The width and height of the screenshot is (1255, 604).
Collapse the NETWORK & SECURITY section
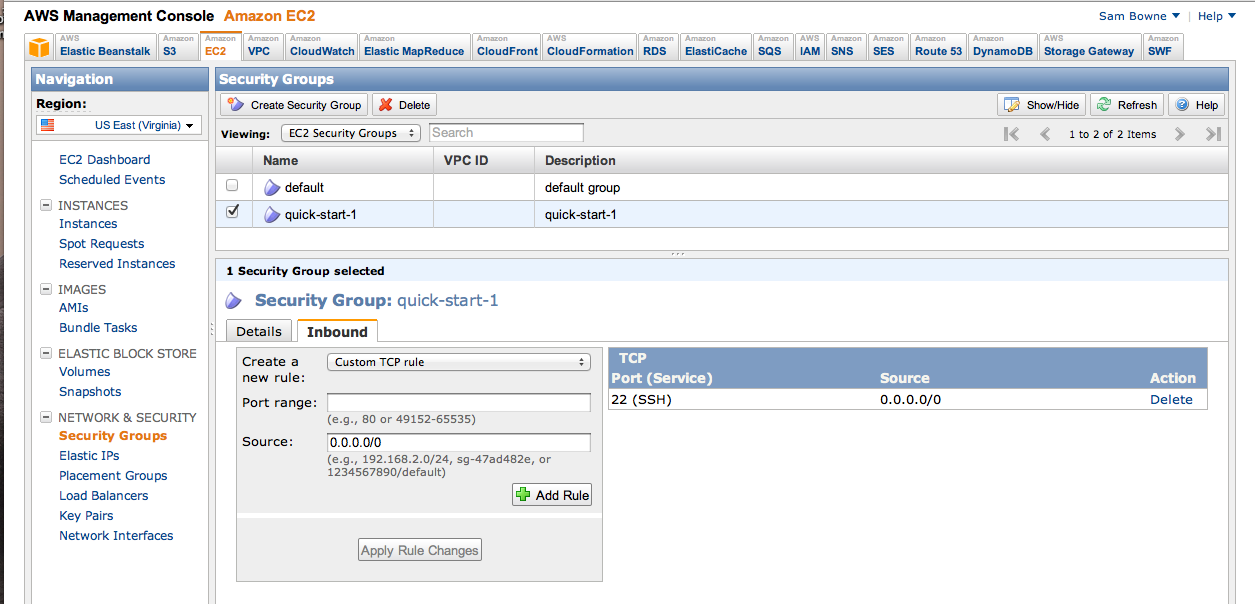click(46, 417)
